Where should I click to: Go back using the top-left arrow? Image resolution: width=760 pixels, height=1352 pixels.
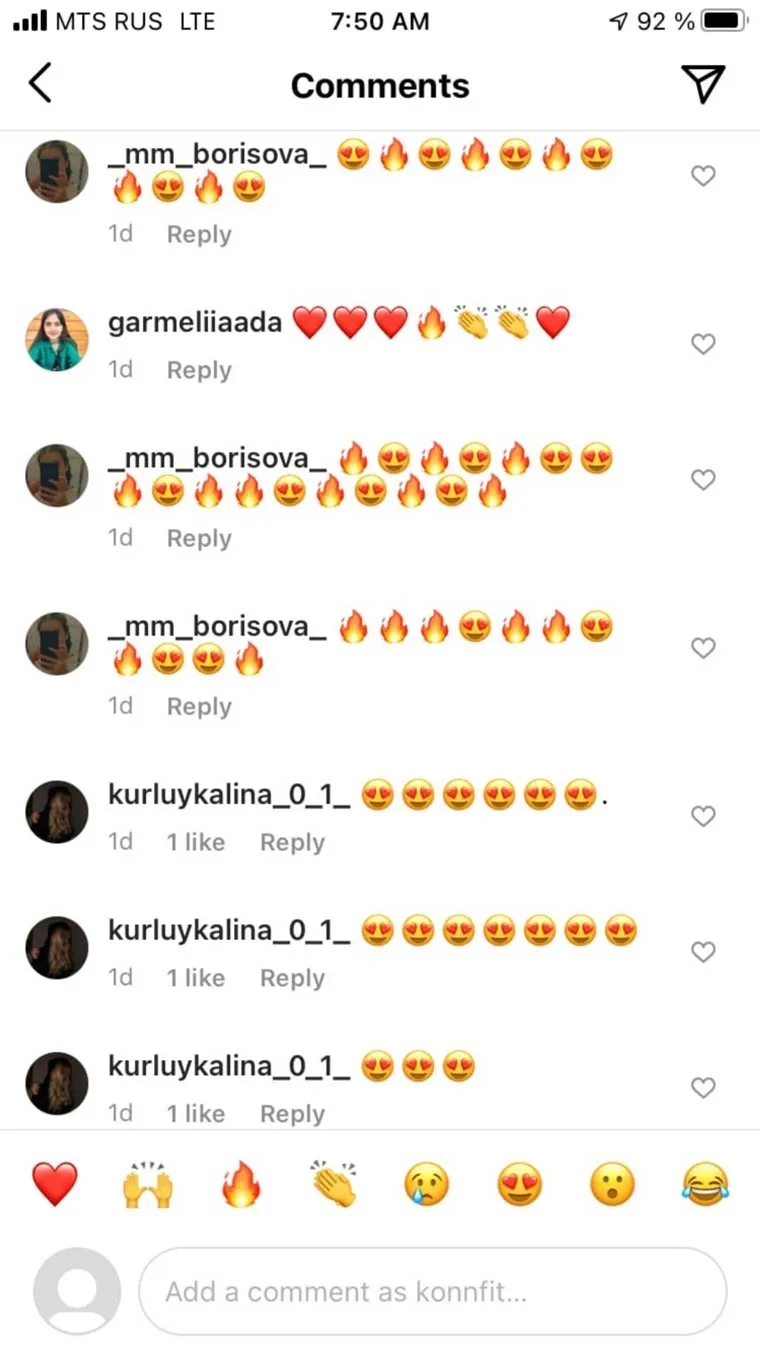pyautogui.click(x=39, y=84)
